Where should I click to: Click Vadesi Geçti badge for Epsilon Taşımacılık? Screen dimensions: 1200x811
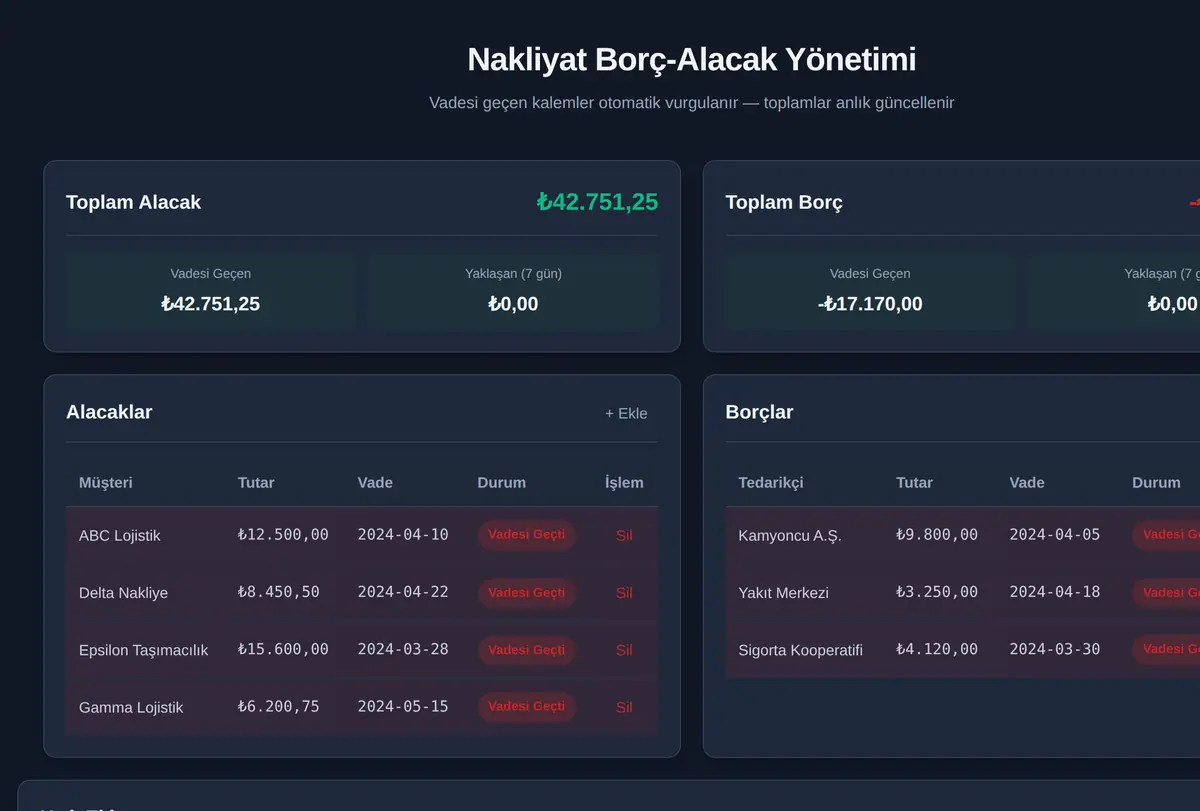[527, 649]
